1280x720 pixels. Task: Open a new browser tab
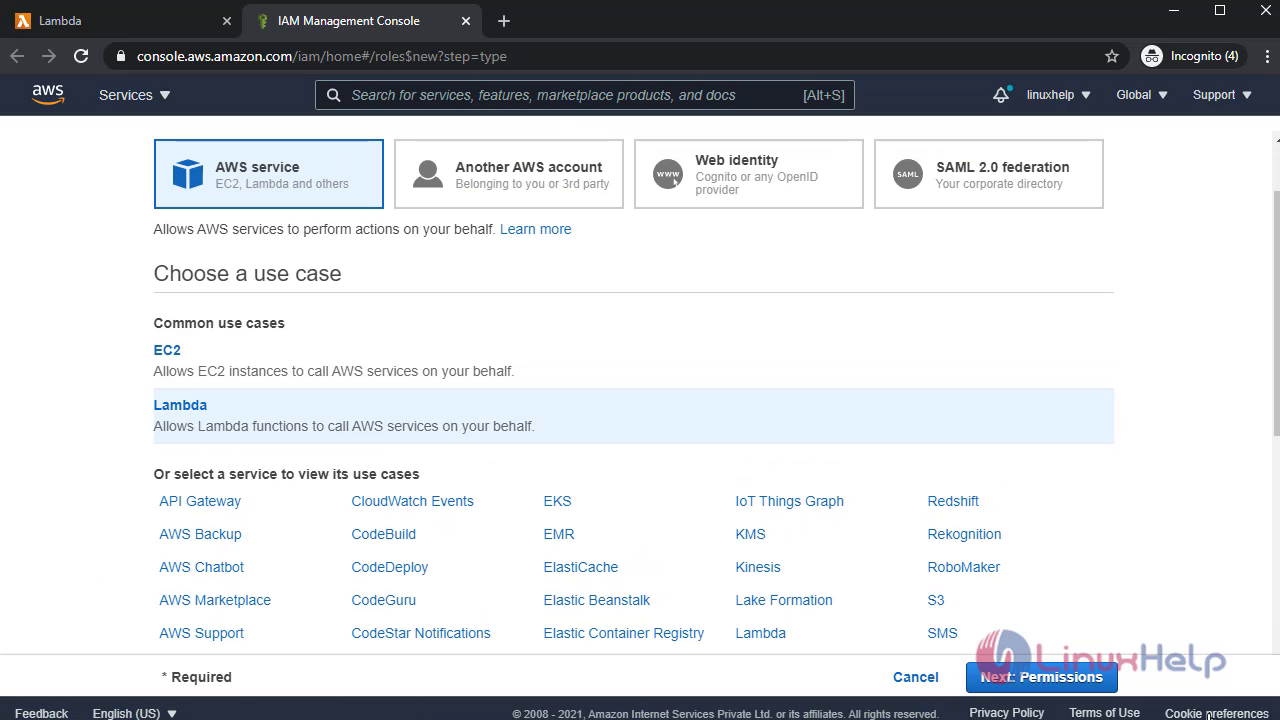click(504, 21)
